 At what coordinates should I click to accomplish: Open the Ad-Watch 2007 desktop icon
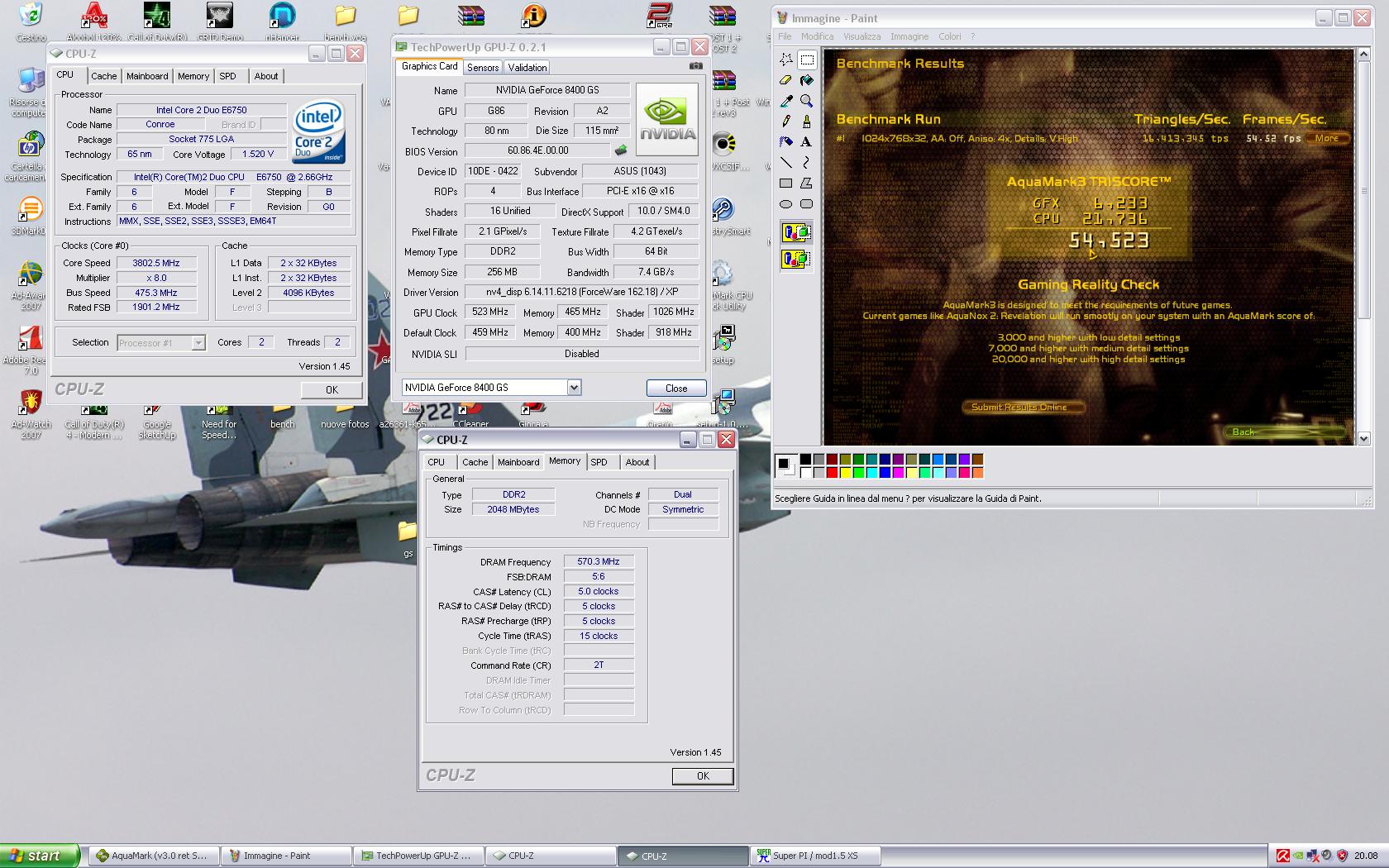(31, 413)
